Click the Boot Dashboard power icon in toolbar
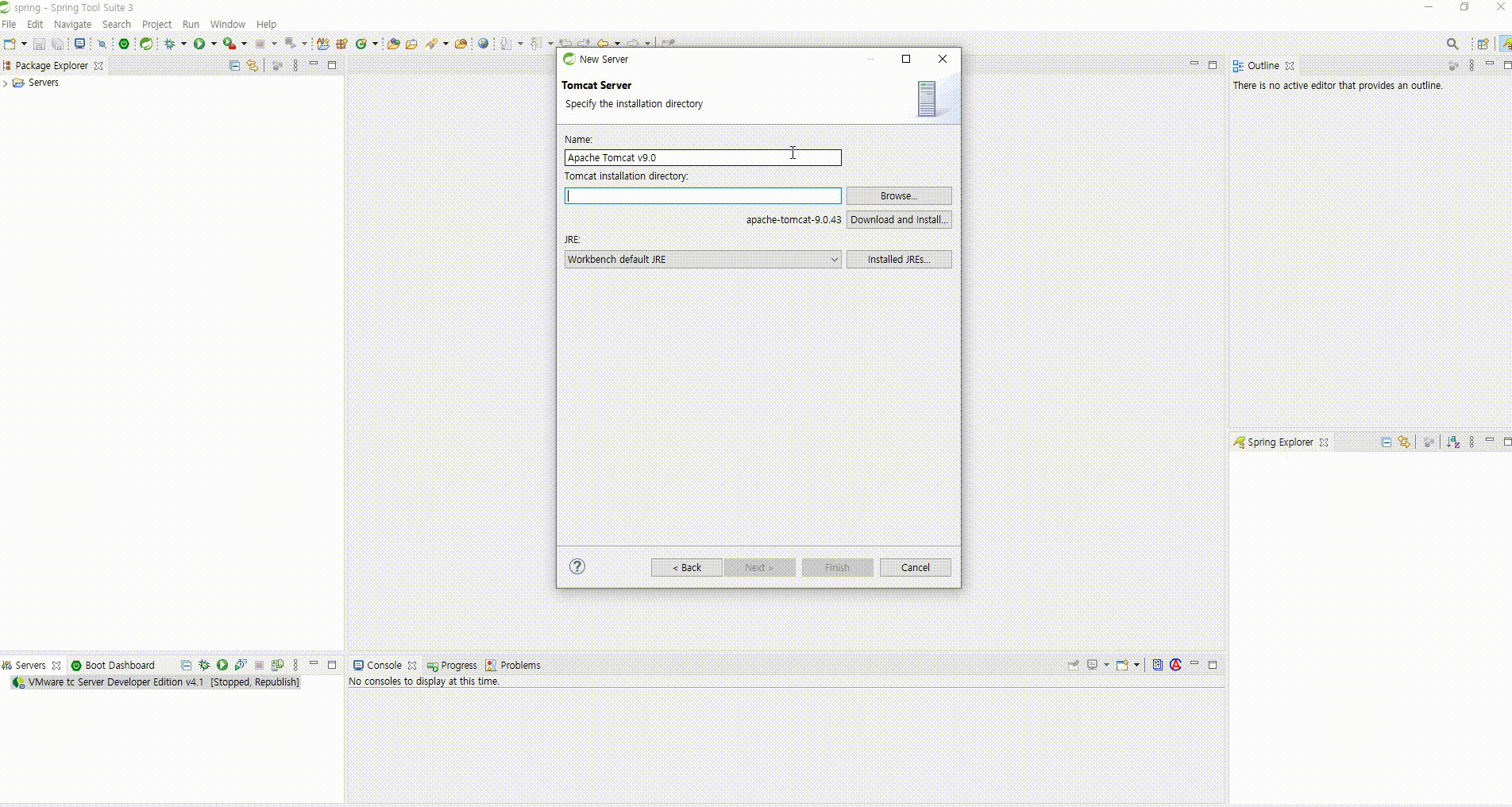The height and width of the screenshot is (807, 1512). coord(124,44)
